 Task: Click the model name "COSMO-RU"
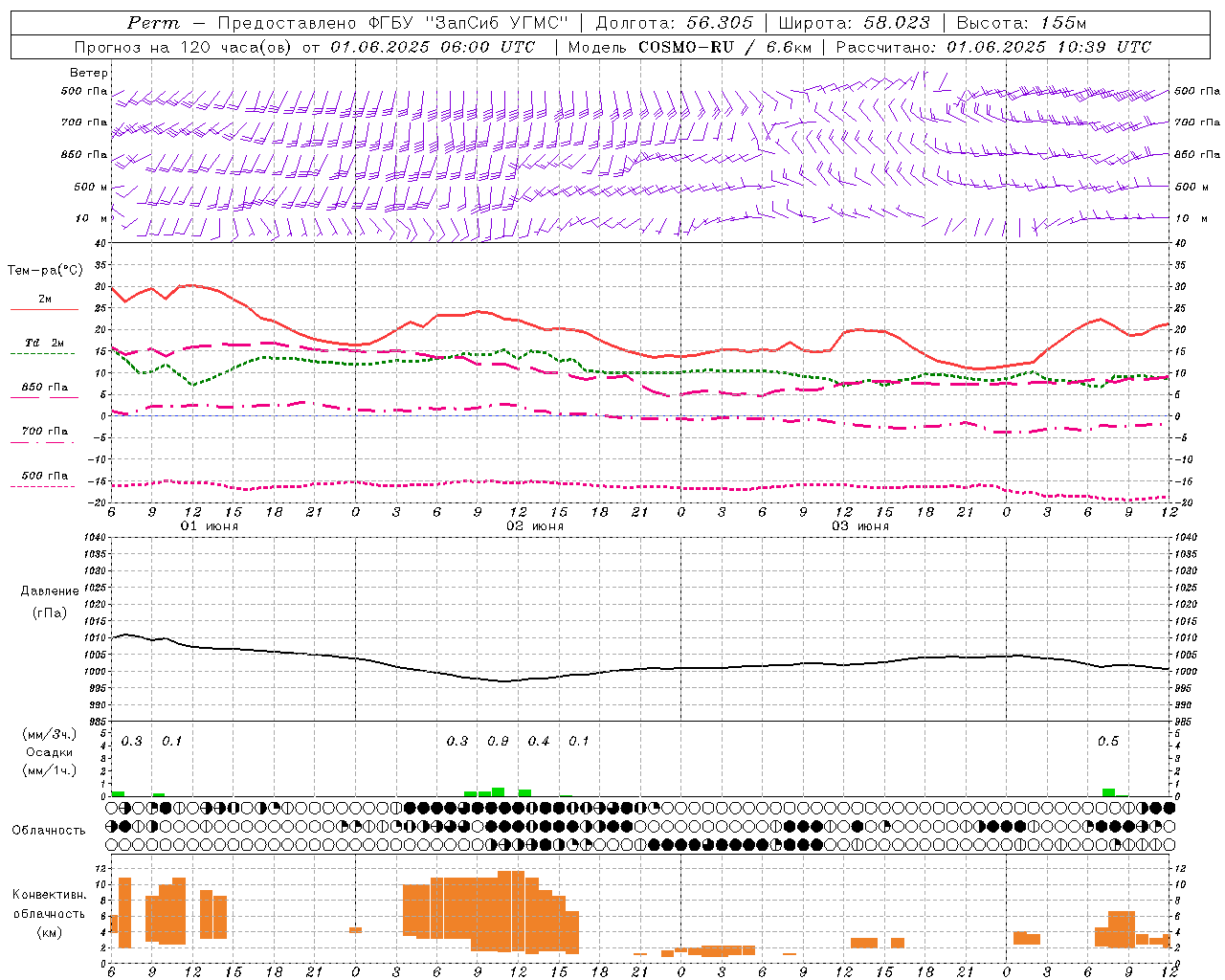point(684,47)
